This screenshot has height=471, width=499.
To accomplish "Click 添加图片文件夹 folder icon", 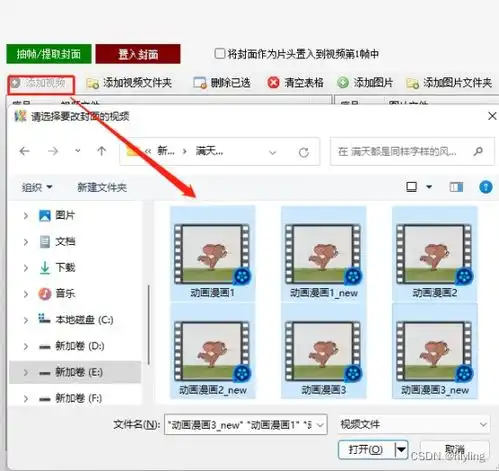I will coord(413,83).
